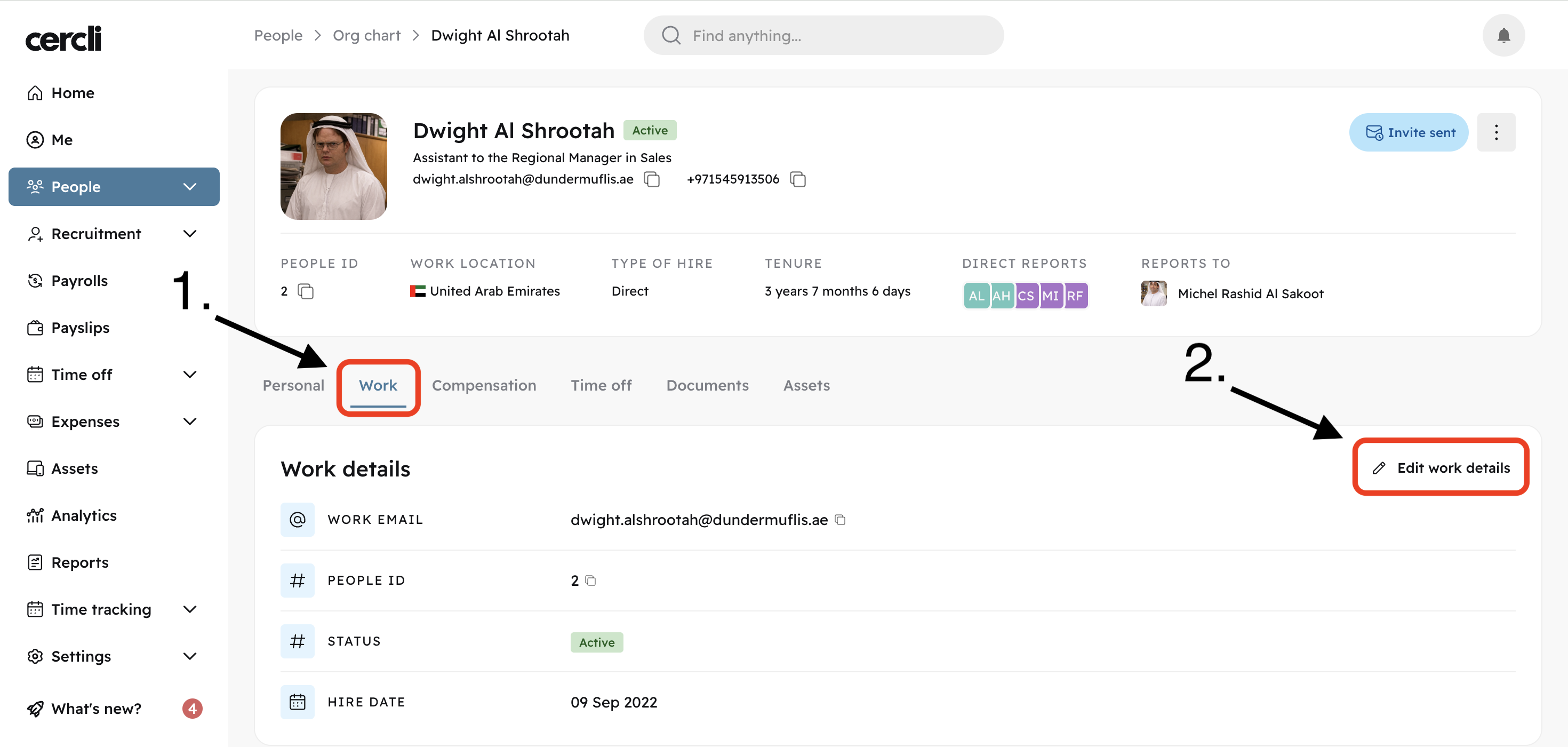Copy the header email address
Image resolution: width=1568 pixels, height=747 pixels.
point(652,180)
